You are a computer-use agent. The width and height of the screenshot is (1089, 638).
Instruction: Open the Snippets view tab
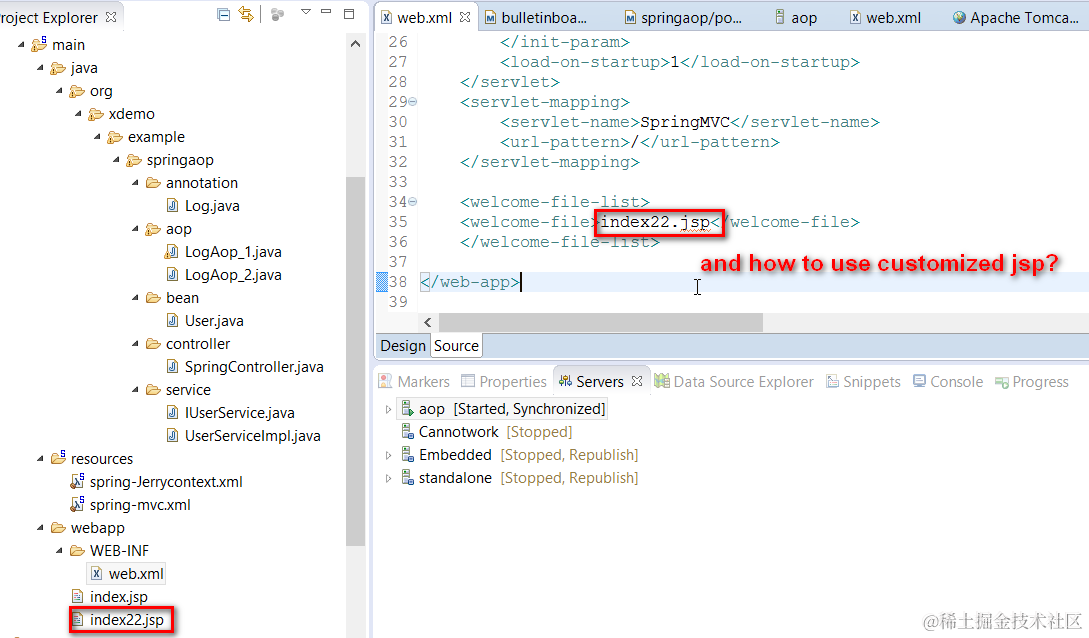863,382
